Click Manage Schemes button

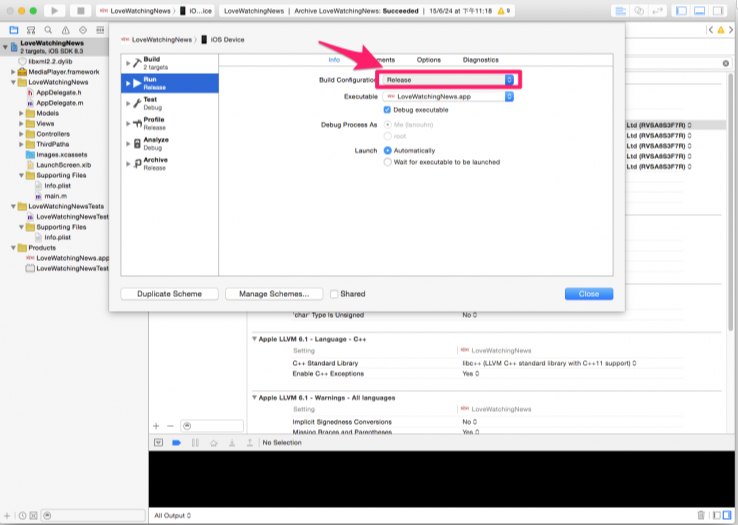point(274,294)
